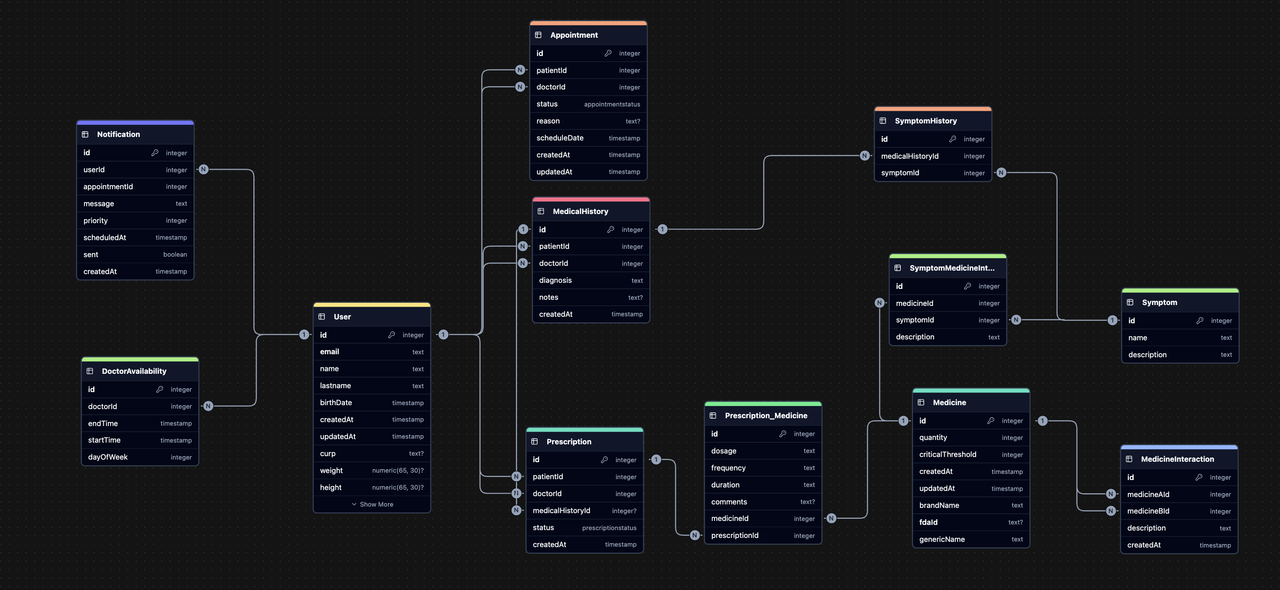Click the table icon beside Symptom title
This screenshot has width=1280, height=590.
click(x=1130, y=302)
